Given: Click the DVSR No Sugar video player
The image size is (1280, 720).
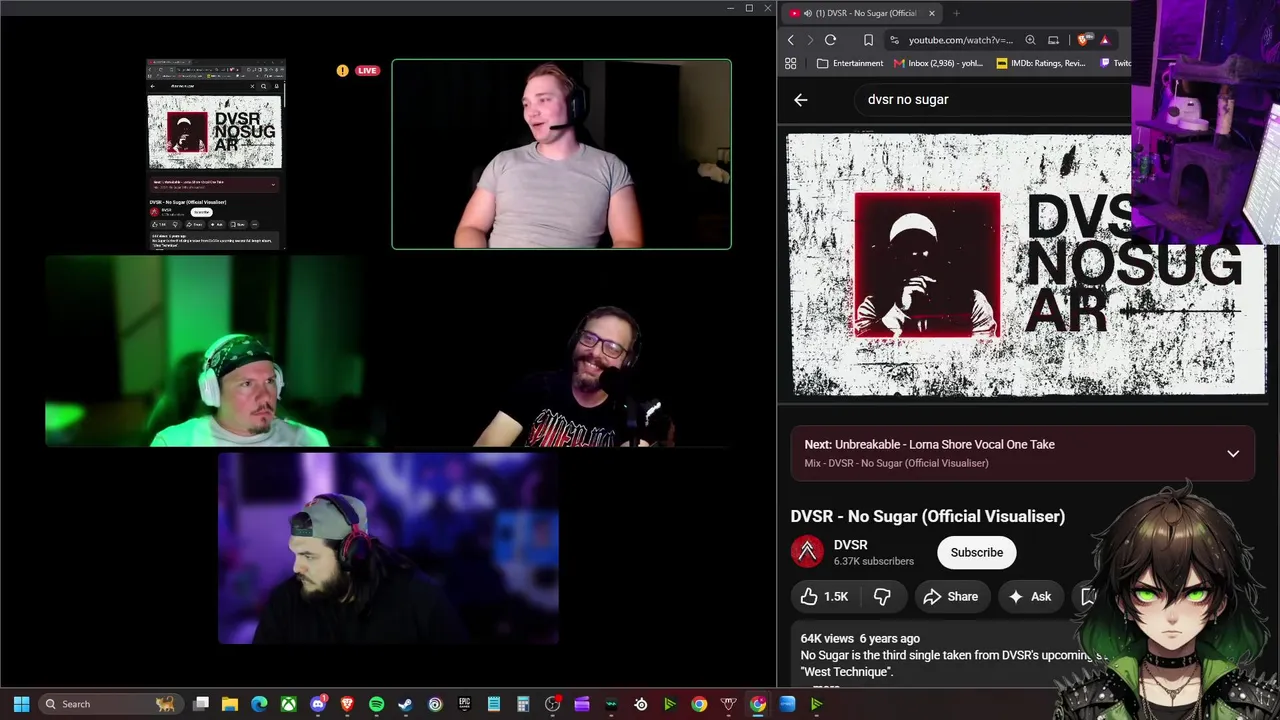Looking at the screenshot, I should [x=1026, y=264].
